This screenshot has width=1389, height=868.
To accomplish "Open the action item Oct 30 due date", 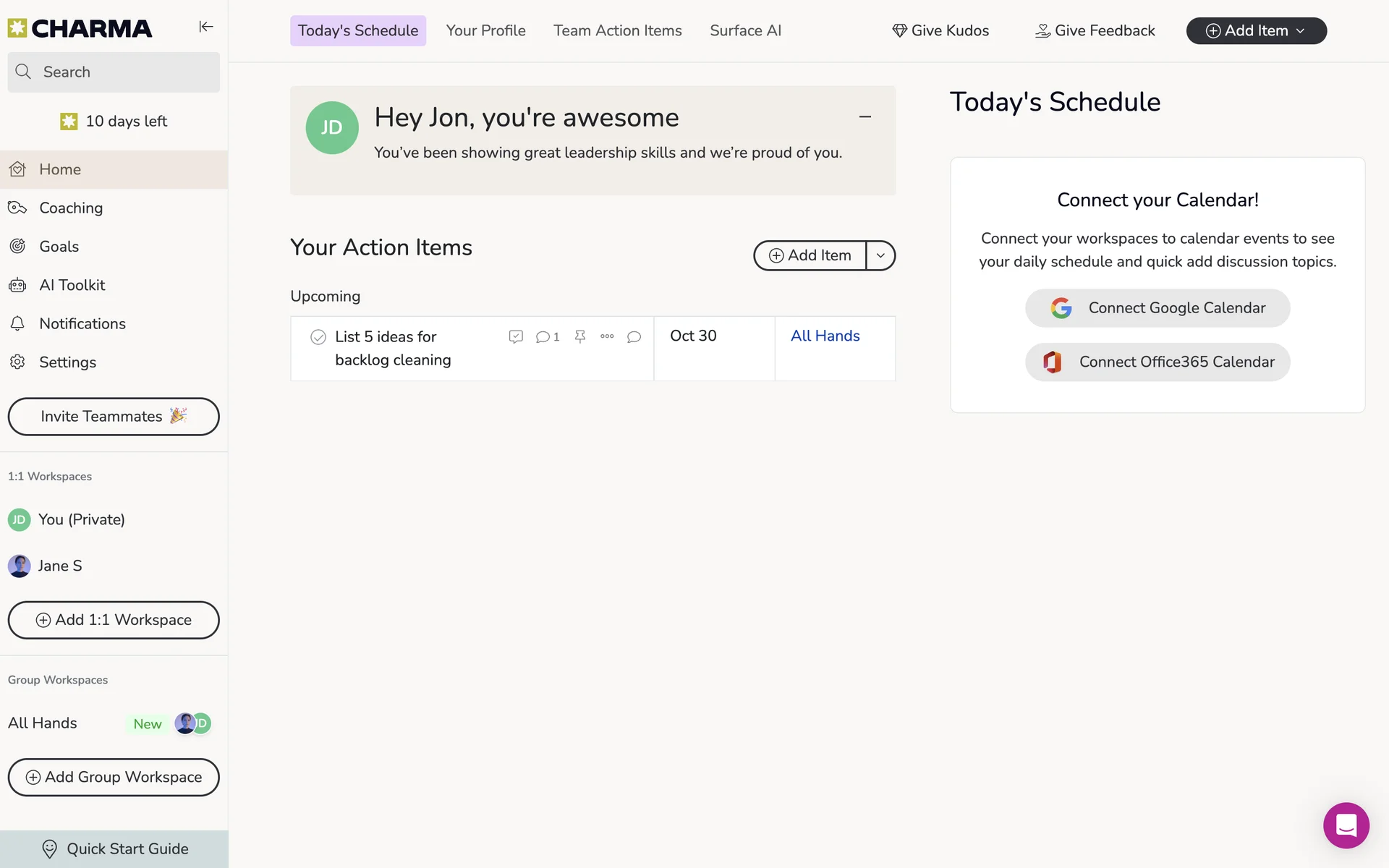I will [x=693, y=336].
